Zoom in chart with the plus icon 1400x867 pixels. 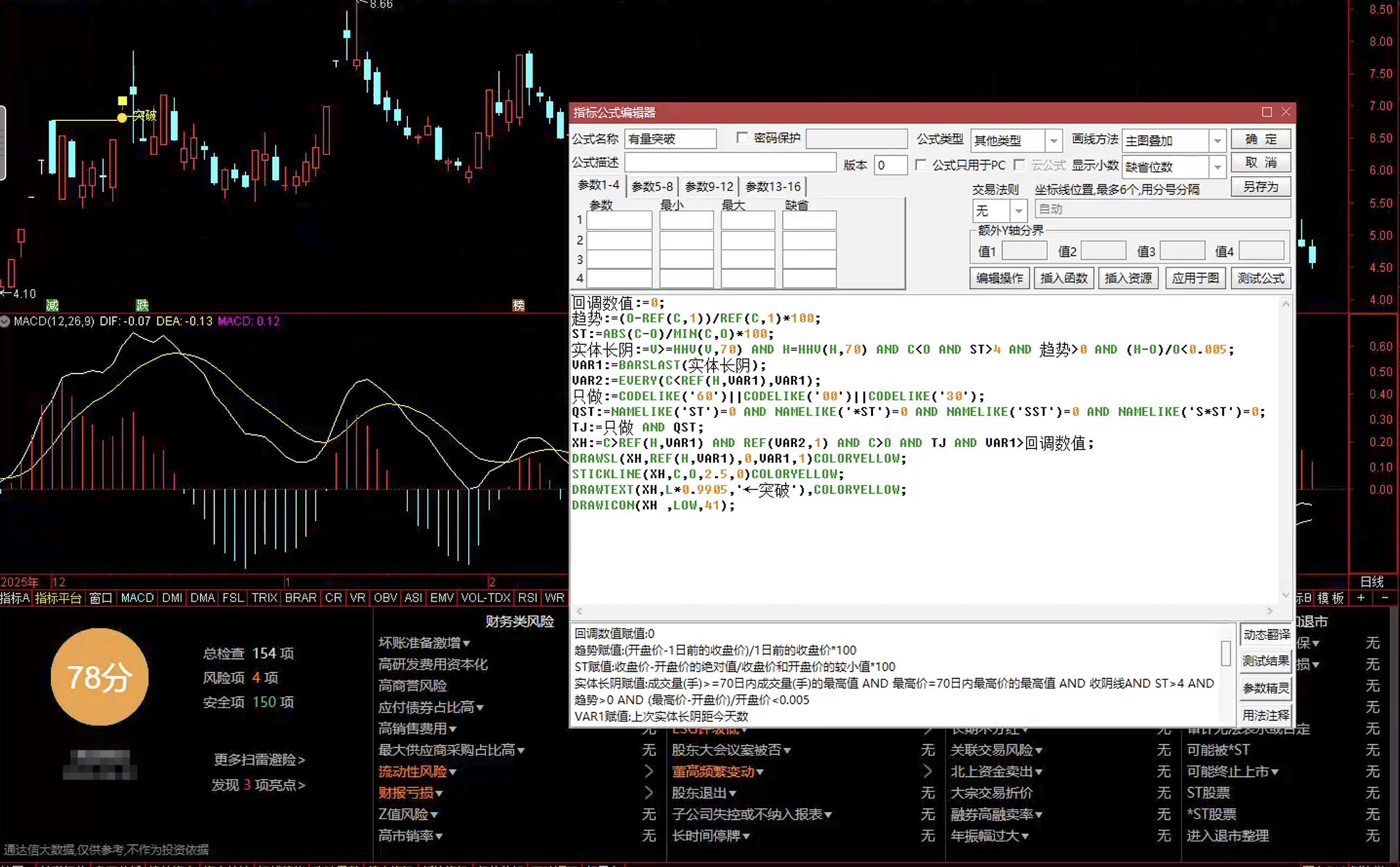(x=1360, y=598)
